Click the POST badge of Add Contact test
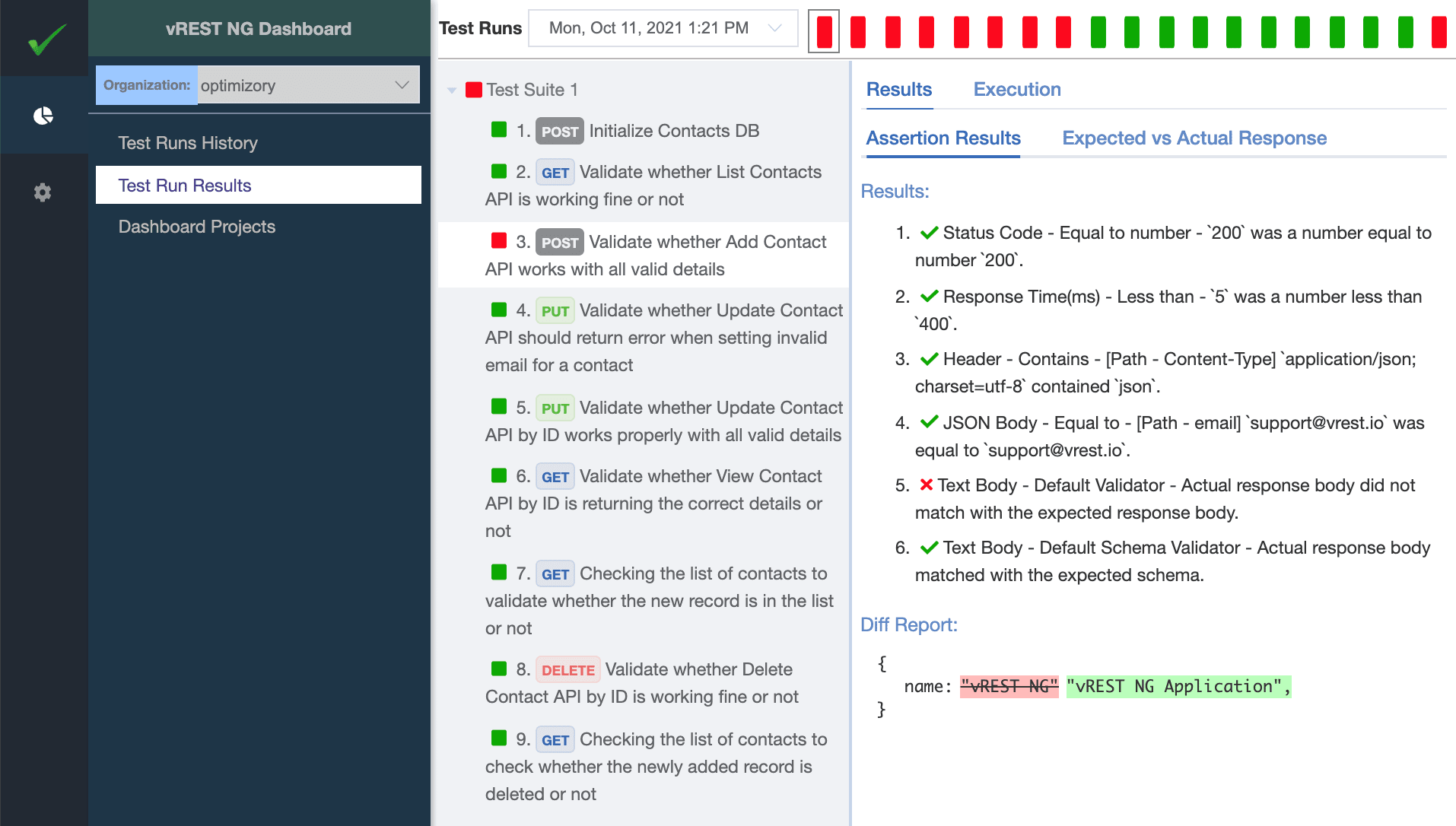This screenshot has width=1456, height=826. tap(560, 243)
